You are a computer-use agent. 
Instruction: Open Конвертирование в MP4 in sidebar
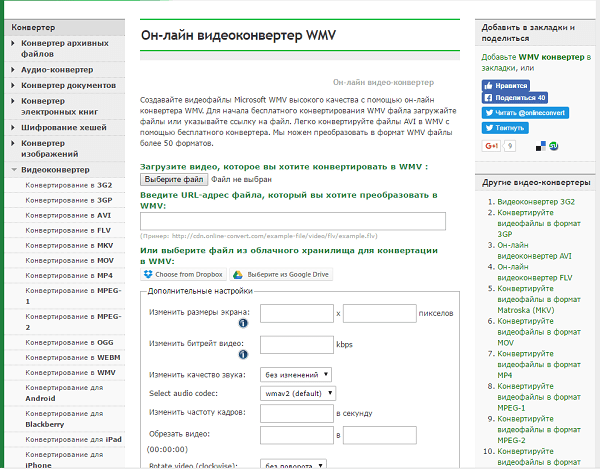[68, 274]
